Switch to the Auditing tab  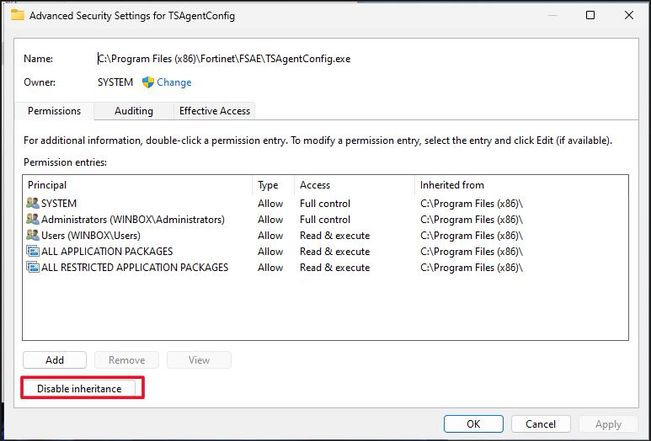pyautogui.click(x=133, y=111)
